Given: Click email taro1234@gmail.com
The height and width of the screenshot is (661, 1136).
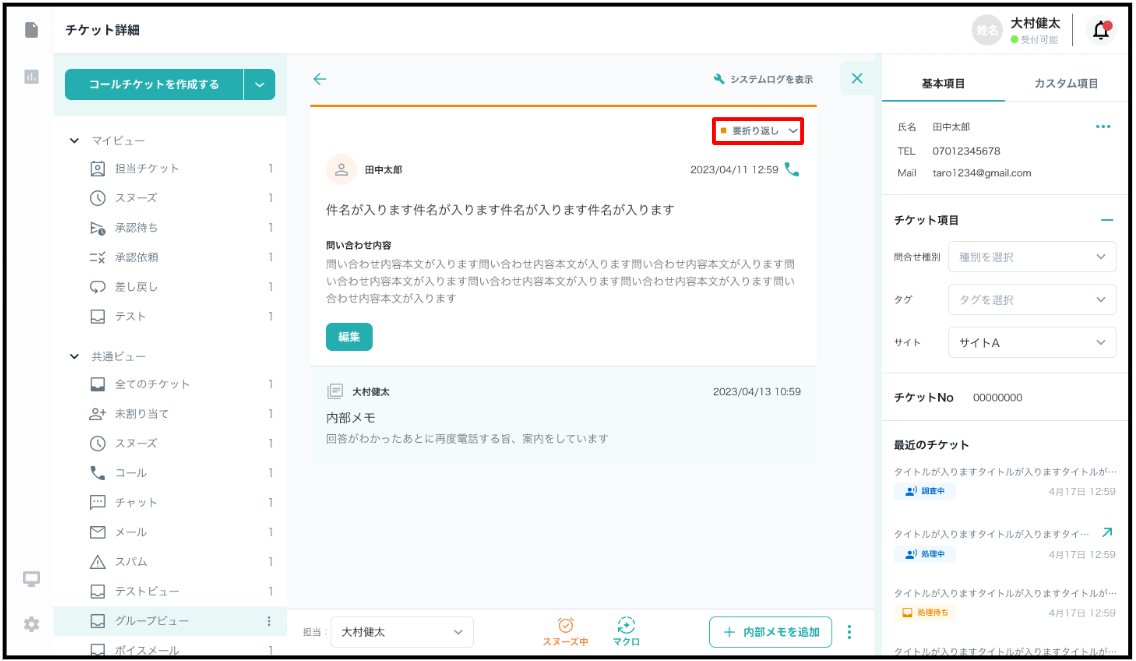Looking at the screenshot, I should pyautogui.click(x=982, y=173).
